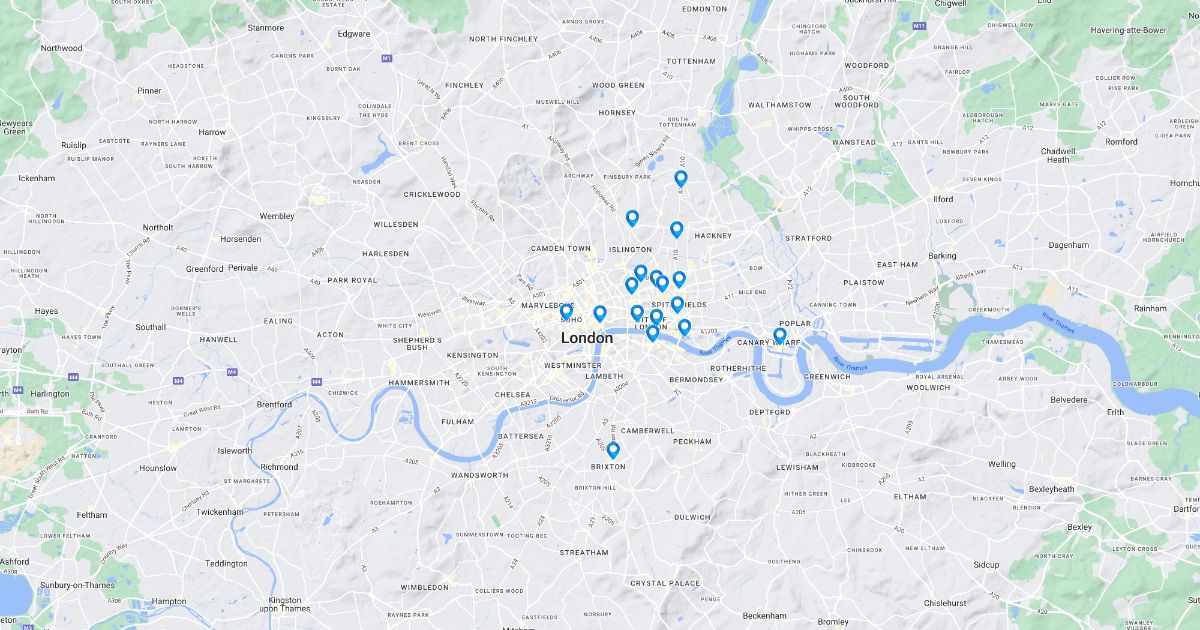Select the Richmond place label

279,467
